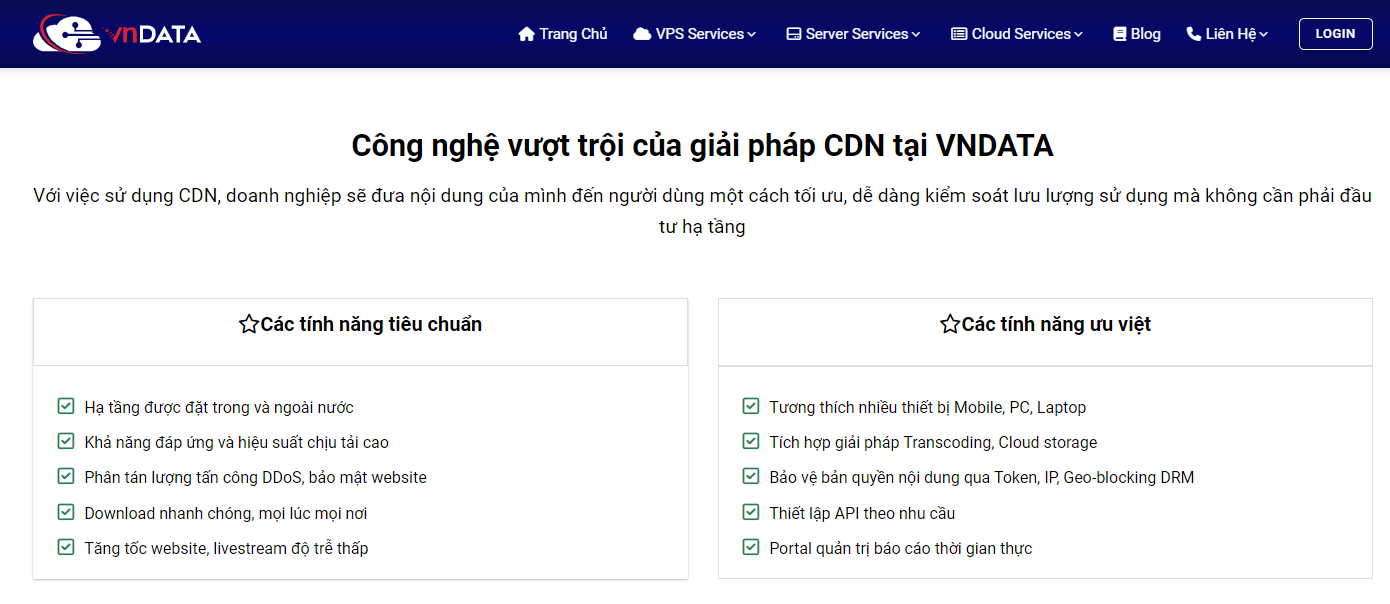Click the heading Các tính năng ưu việt
The height and width of the screenshot is (604, 1390).
coord(1056,324)
